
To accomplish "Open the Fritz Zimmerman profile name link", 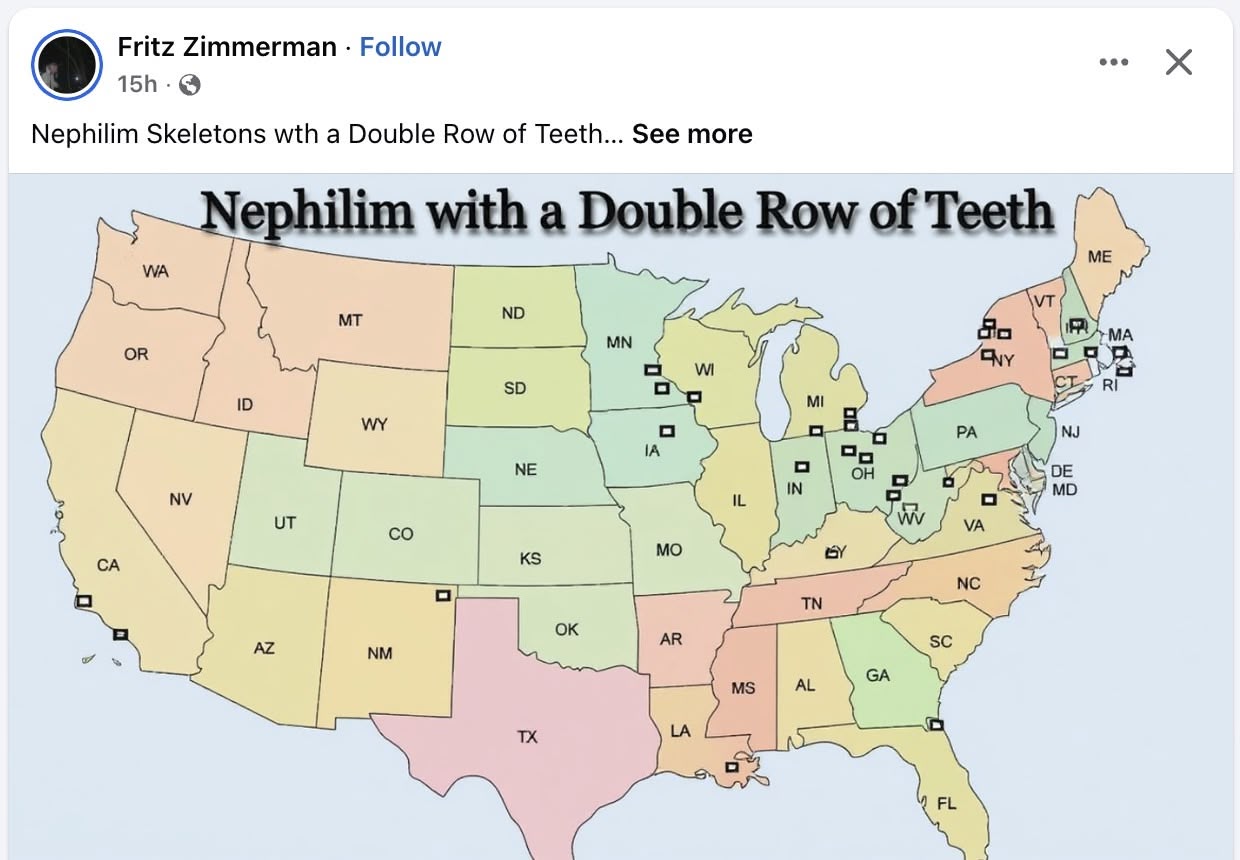I will coord(226,46).
